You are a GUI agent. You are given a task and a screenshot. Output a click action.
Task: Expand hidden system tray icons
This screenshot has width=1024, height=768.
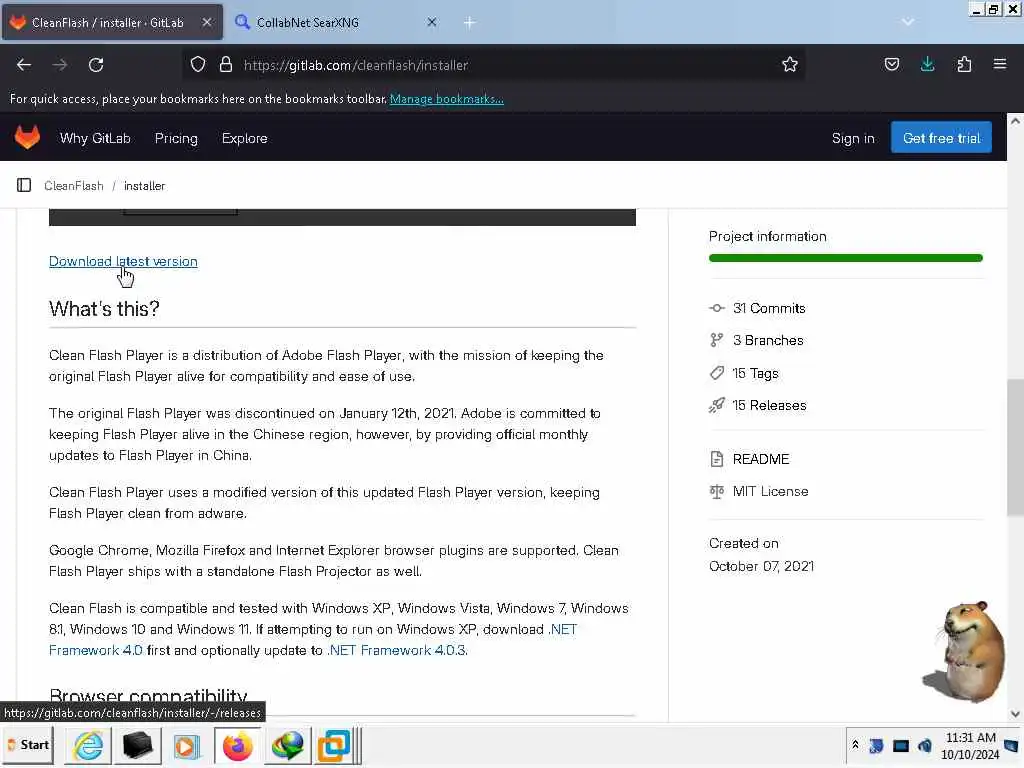[x=855, y=745]
